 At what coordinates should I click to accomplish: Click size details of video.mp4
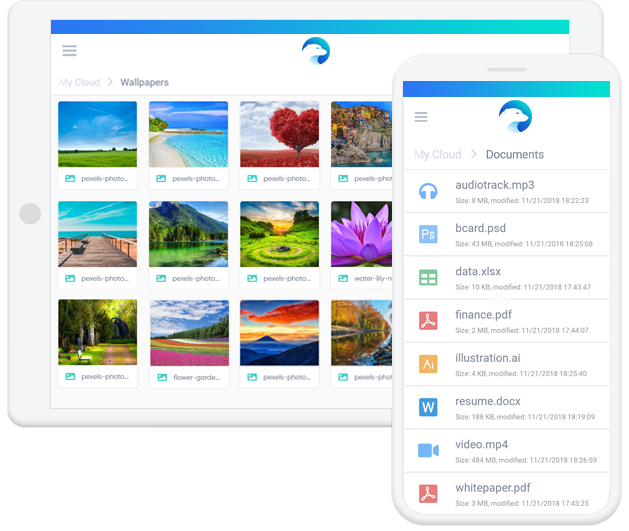tap(526, 460)
